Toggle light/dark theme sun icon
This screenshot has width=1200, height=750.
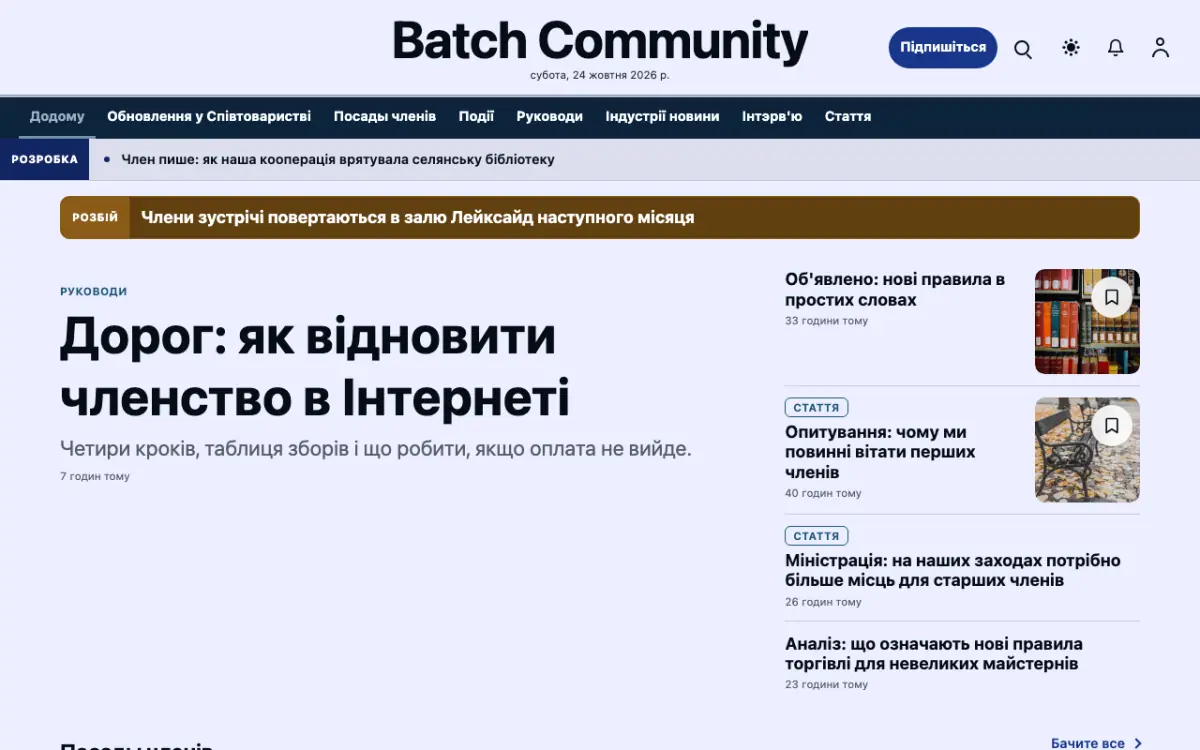1071,48
